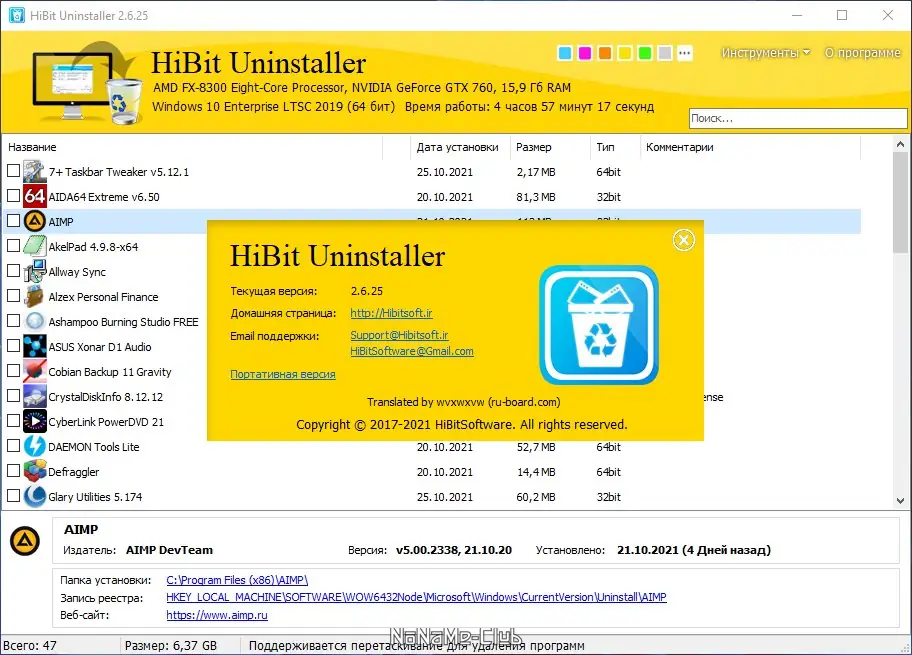This screenshot has width=912, height=655.
Task: Tick the AIMP row checkbox
Action: 13,221
